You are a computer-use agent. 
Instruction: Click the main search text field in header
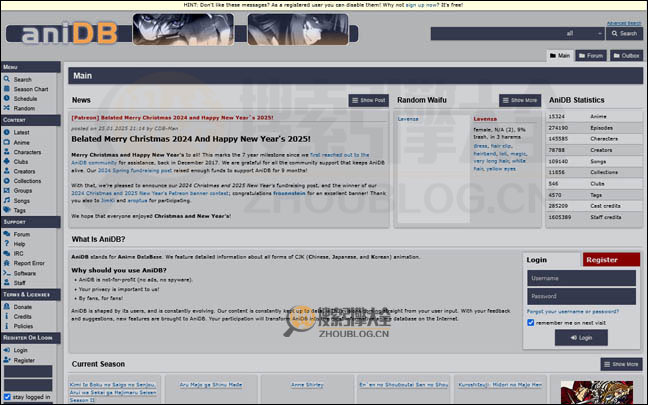496,33
